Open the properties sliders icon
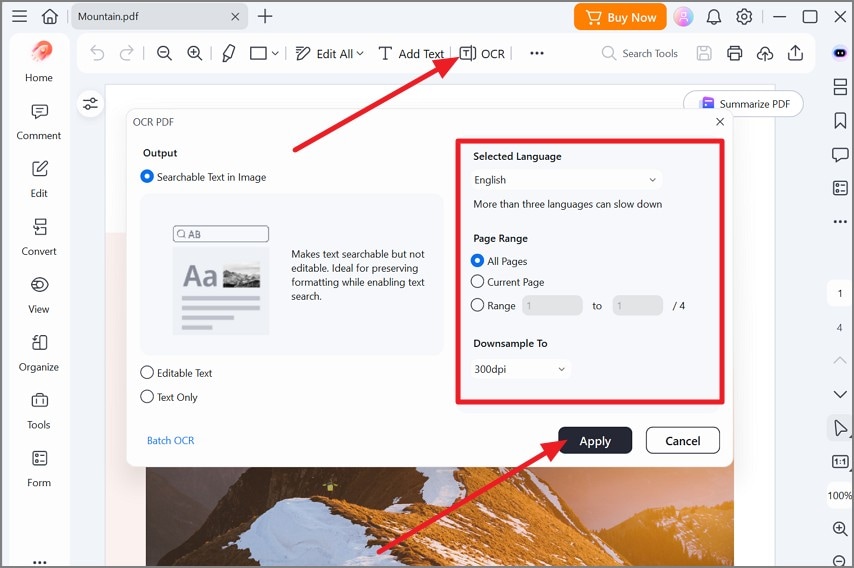The image size is (854, 568). [x=90, y=103]
